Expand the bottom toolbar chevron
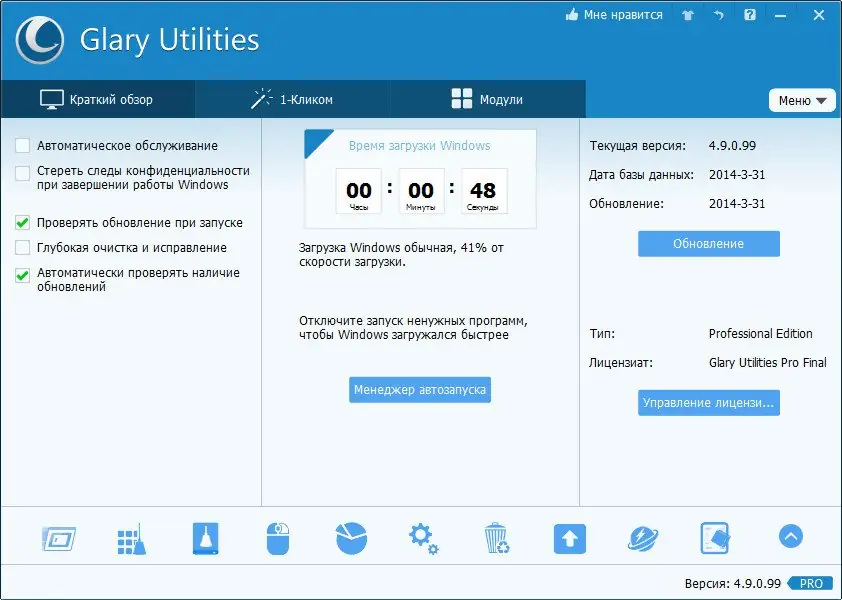 tap(789, 536)
